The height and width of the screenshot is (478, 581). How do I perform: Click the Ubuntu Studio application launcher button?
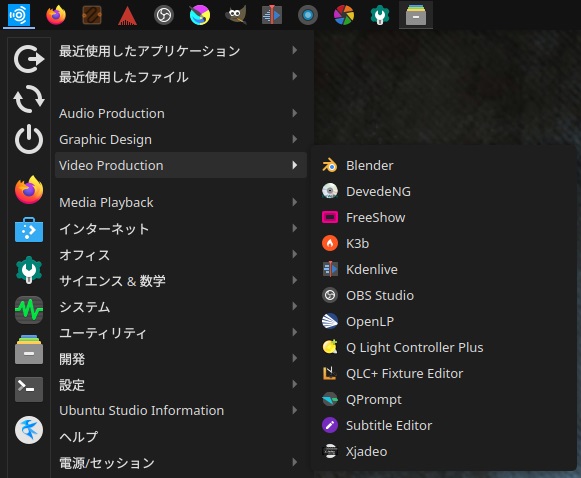(x=19, y=15)
